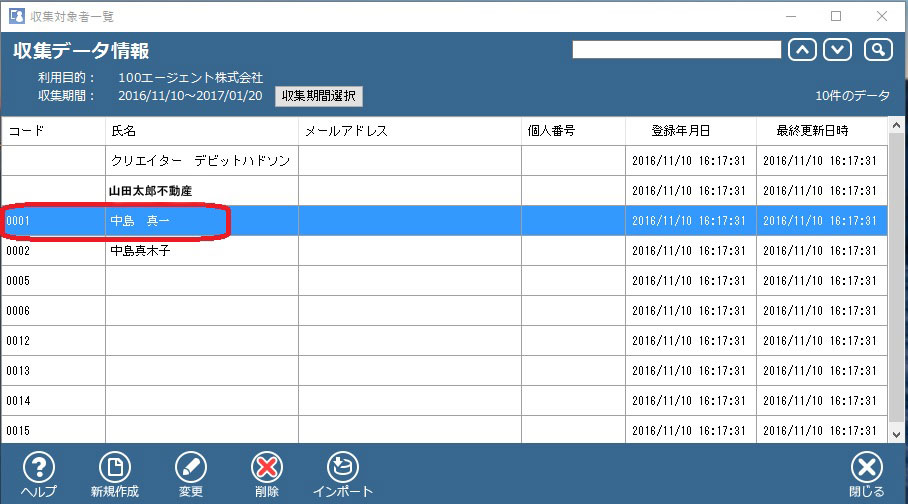Click the メールアドレス column header
The height and width of the screenshot is (504, 908).
tap(409, 131)
